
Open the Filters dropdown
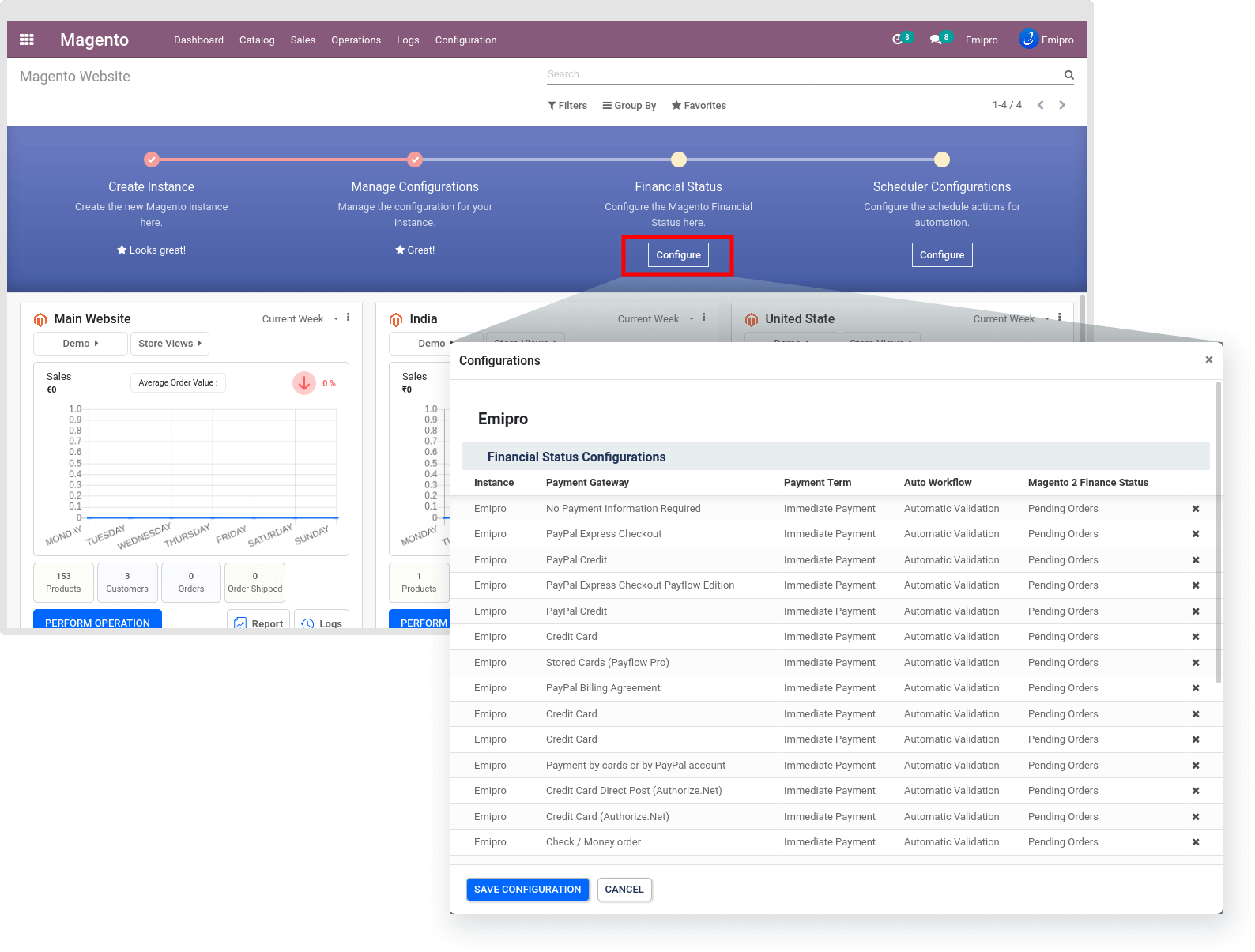point(567,106)
